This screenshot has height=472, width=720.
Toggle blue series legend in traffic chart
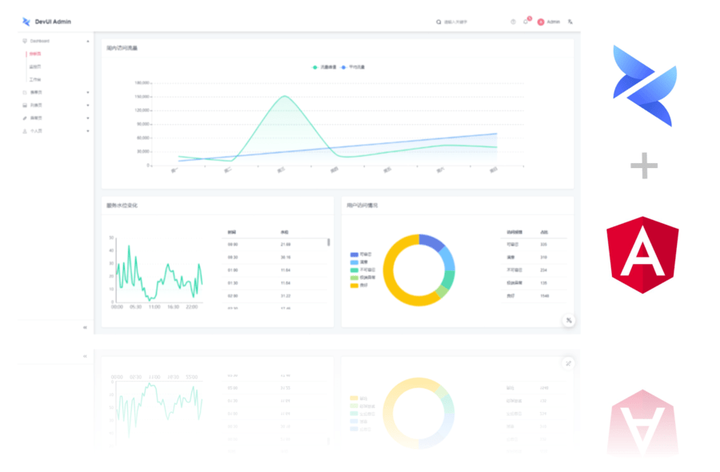(353, 67)
